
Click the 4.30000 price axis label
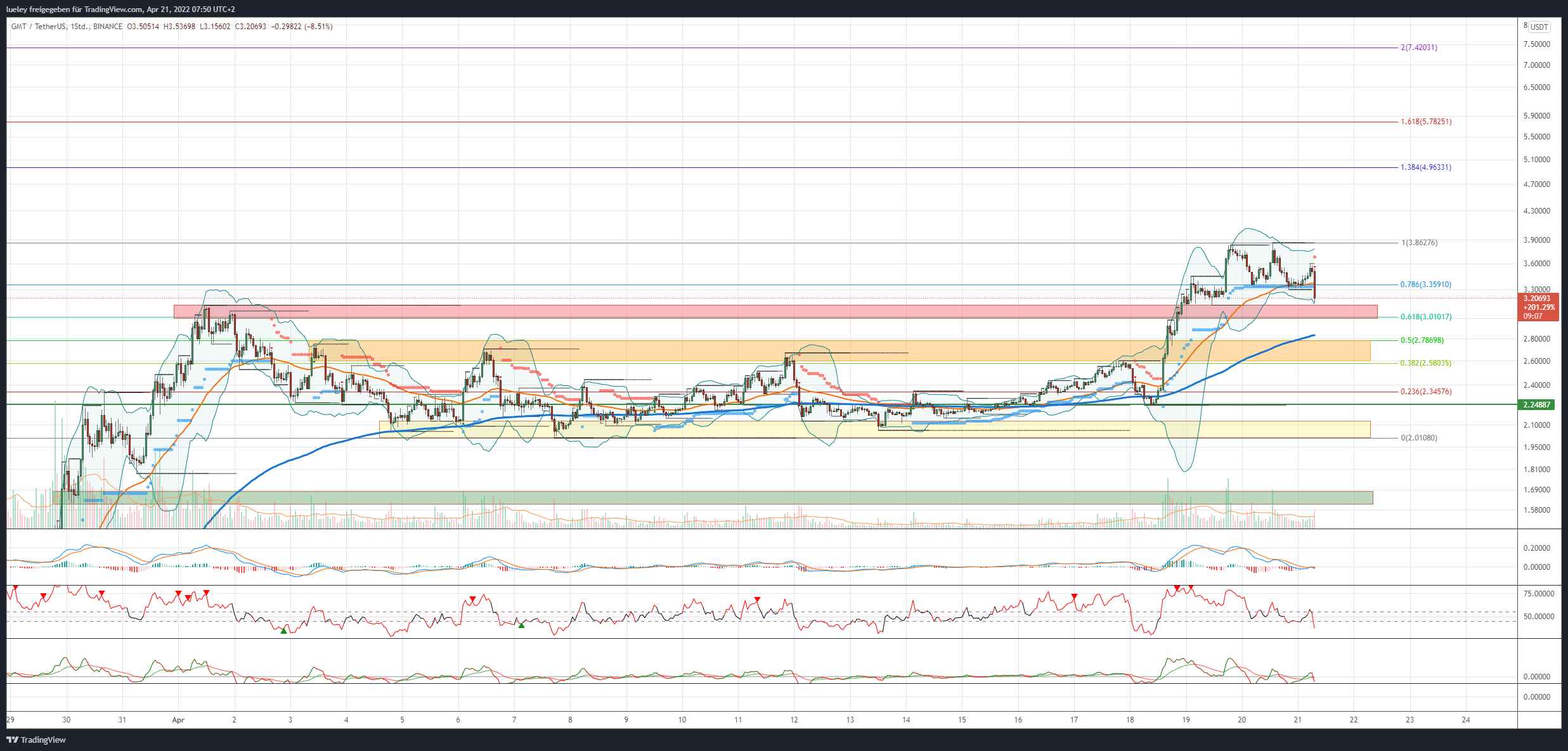(1537, 211)
